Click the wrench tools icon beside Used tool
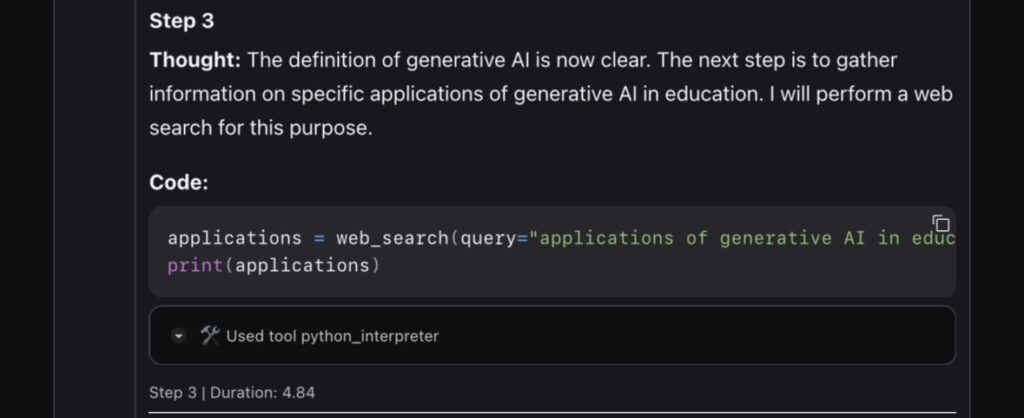 pyautogui.click(x=209, y=335)
